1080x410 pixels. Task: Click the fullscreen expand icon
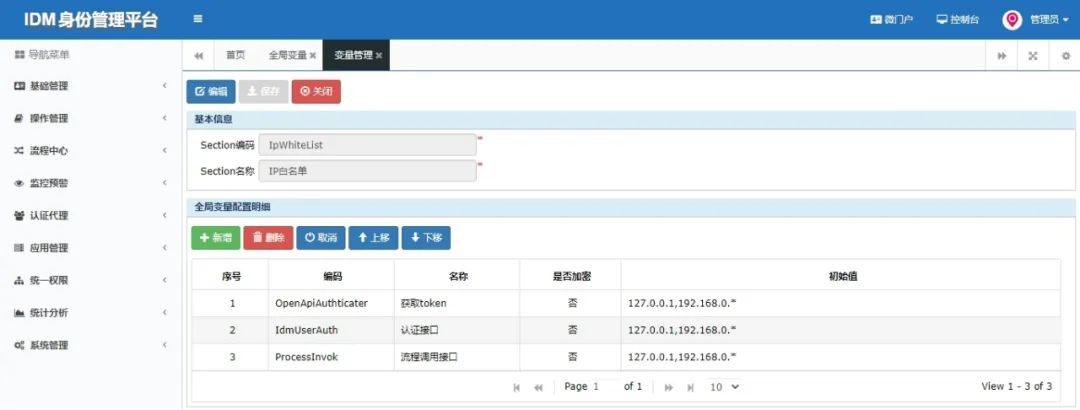point(1033,56)
